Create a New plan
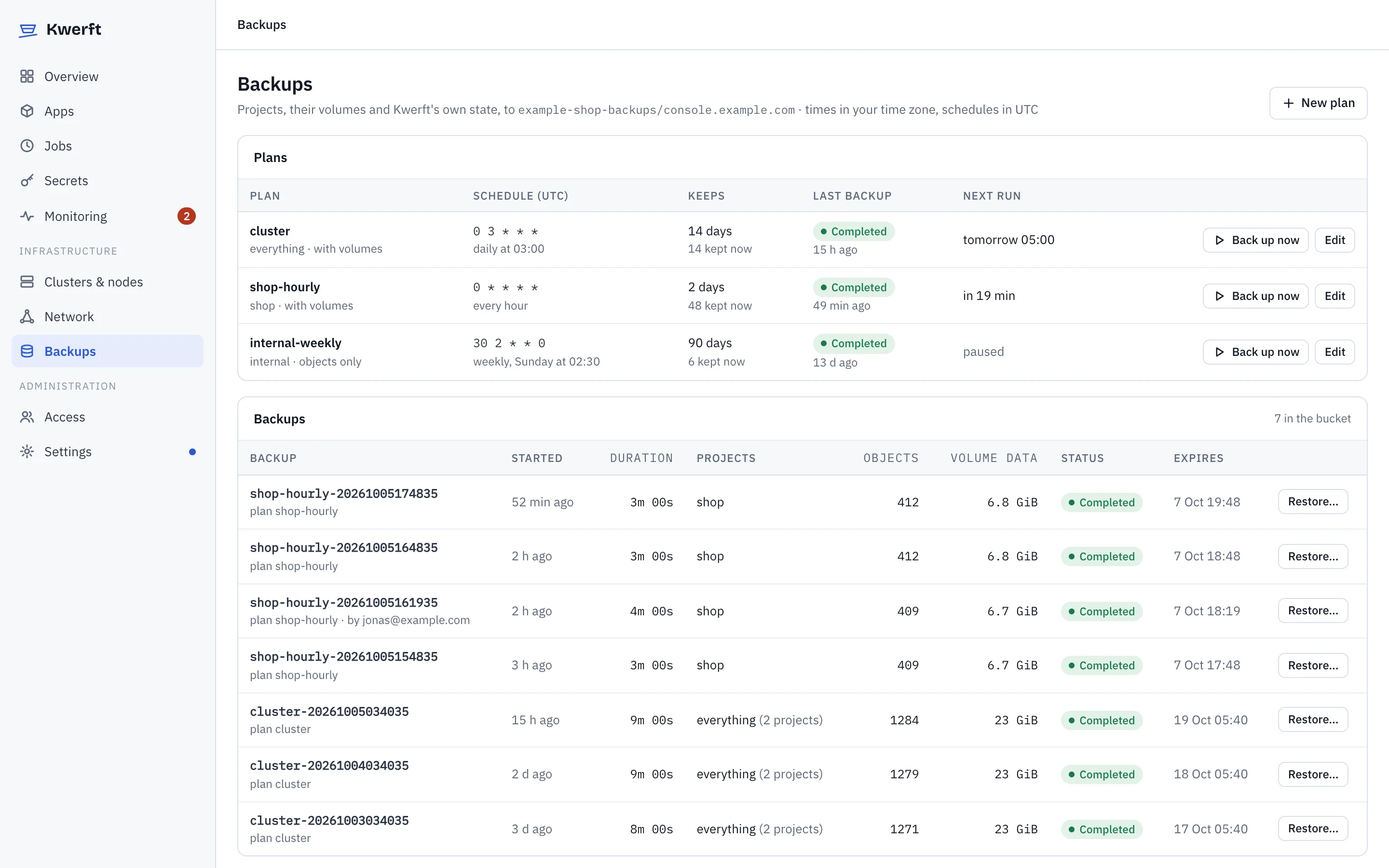This screenshot has width=1389, height=868. tap(1318, 103)
